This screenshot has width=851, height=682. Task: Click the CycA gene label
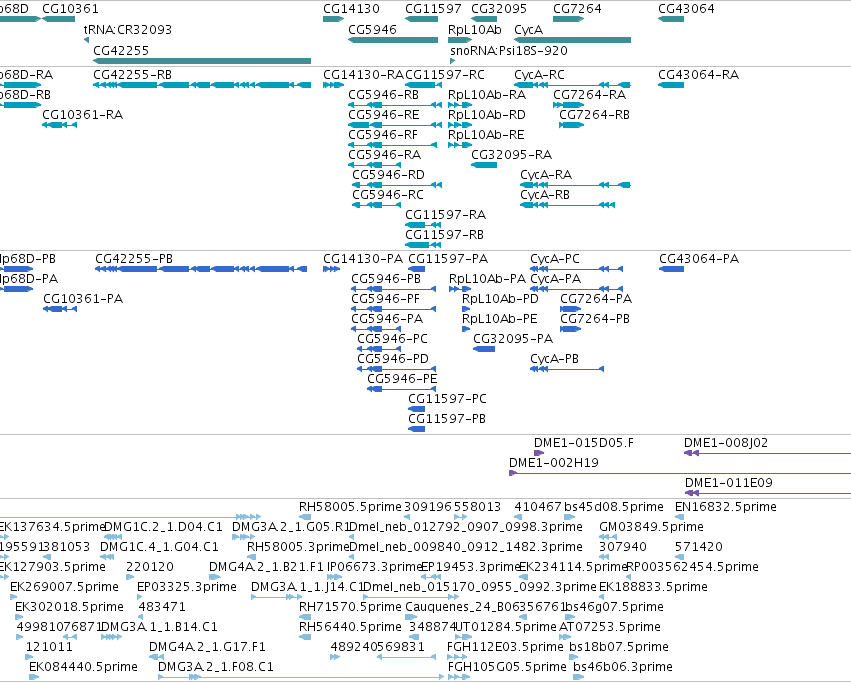tap(528, 30)
